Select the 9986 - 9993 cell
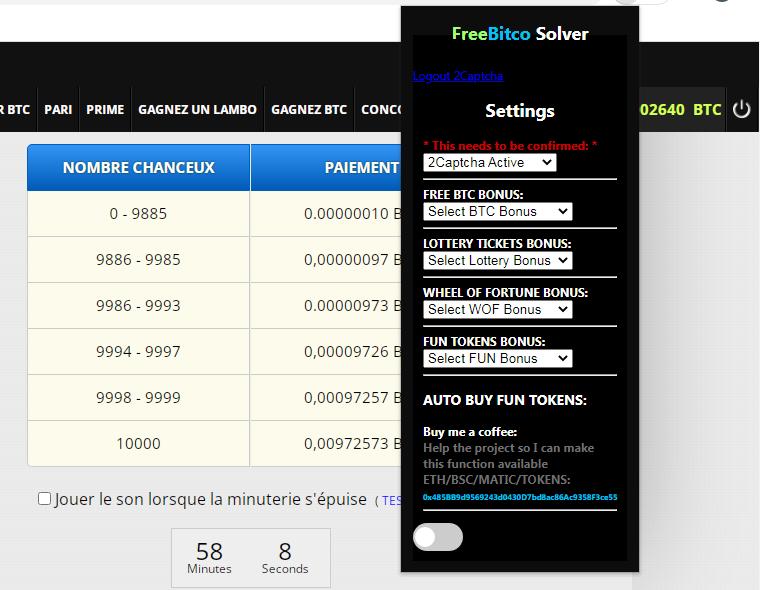 point(139,305)
